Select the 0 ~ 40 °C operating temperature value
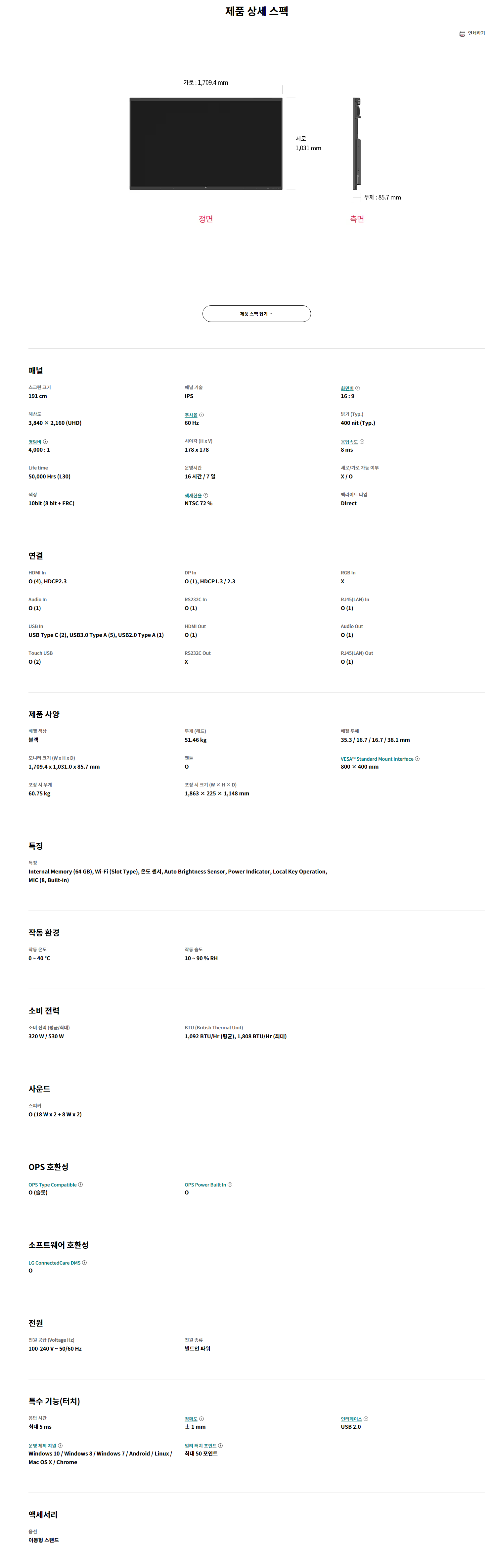The image size is (492, 1568). pos(40,958)
